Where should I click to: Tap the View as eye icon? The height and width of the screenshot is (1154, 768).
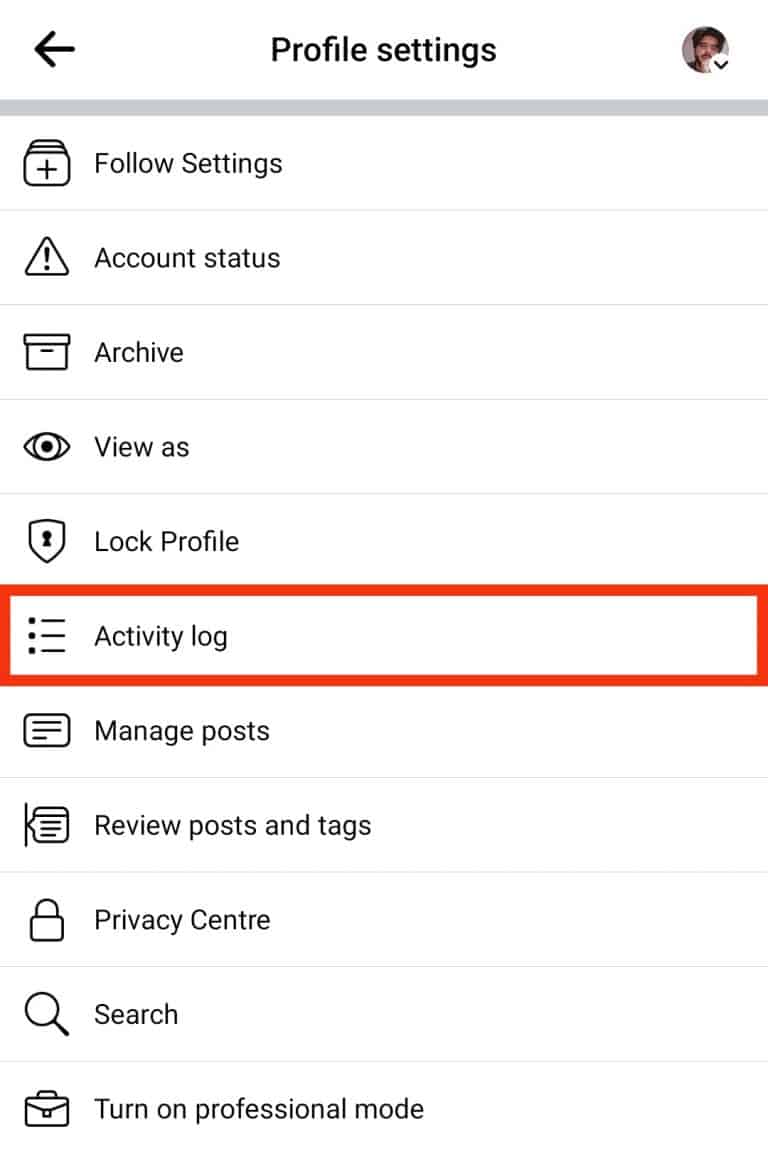46,447
